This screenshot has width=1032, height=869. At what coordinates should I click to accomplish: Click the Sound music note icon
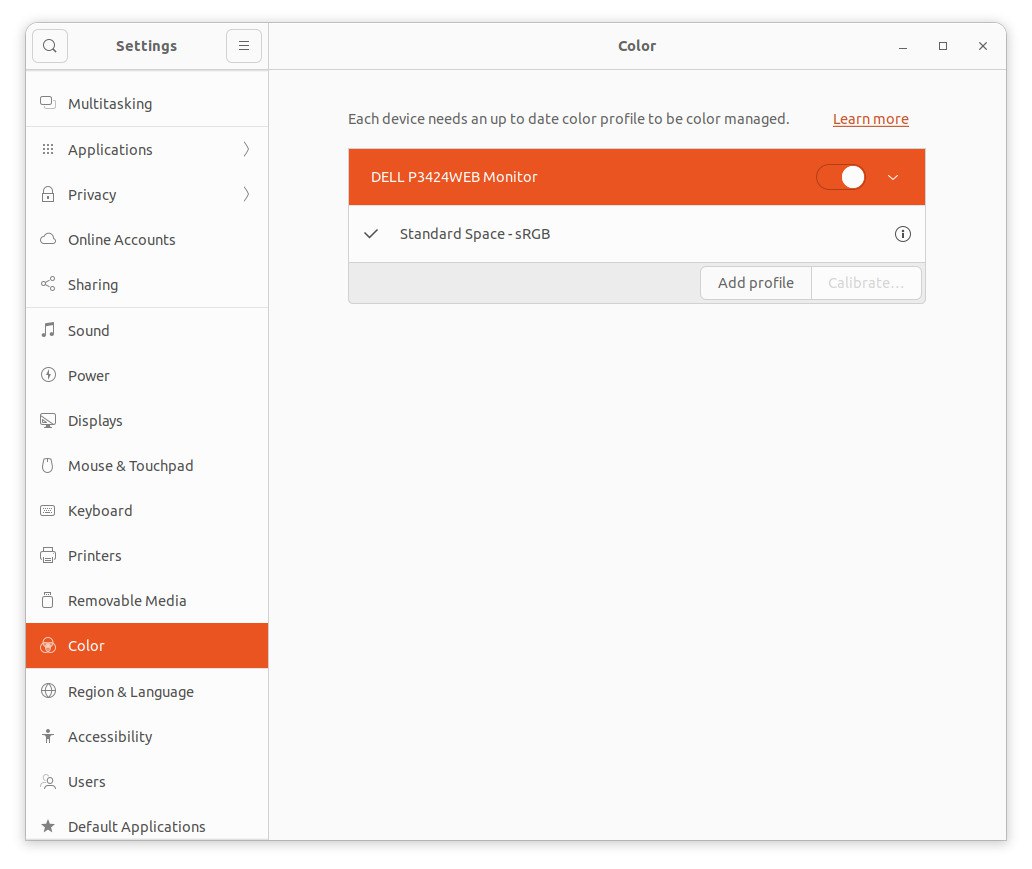(x=48, y=330)
